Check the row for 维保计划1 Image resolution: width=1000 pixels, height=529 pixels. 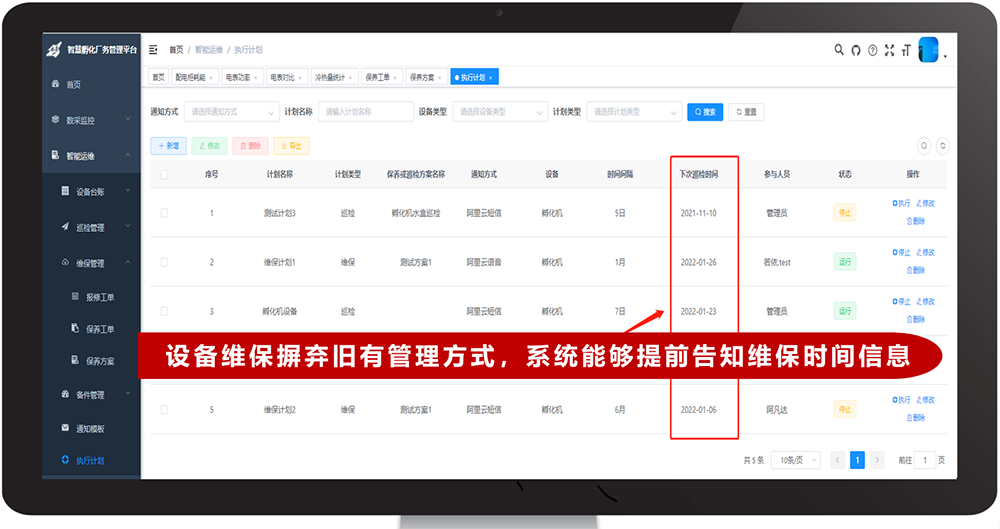point(165,262)
